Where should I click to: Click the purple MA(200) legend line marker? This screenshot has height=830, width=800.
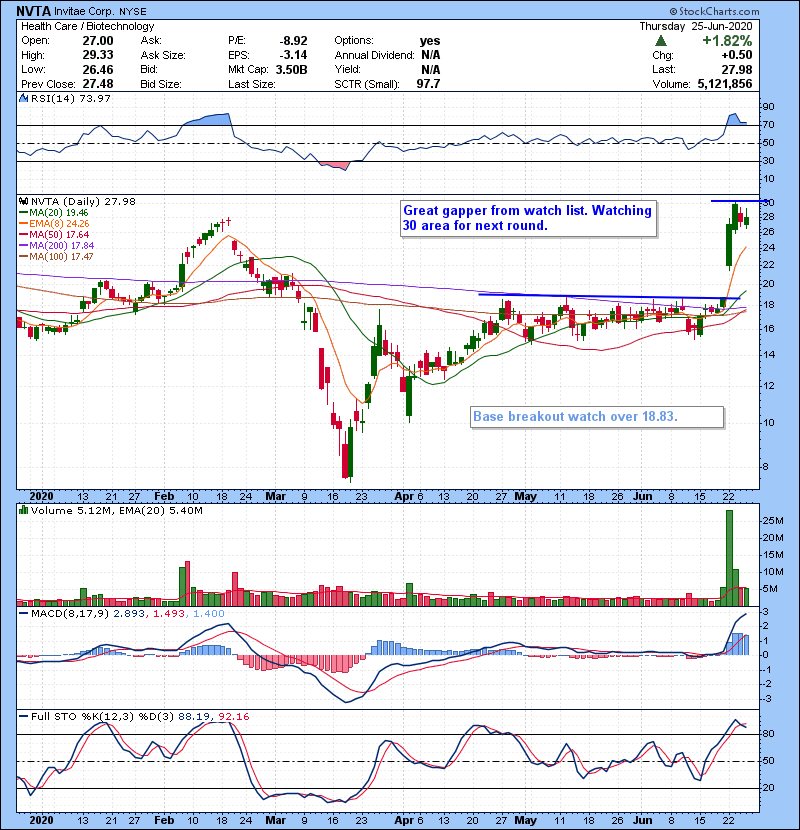pos(23,246)
